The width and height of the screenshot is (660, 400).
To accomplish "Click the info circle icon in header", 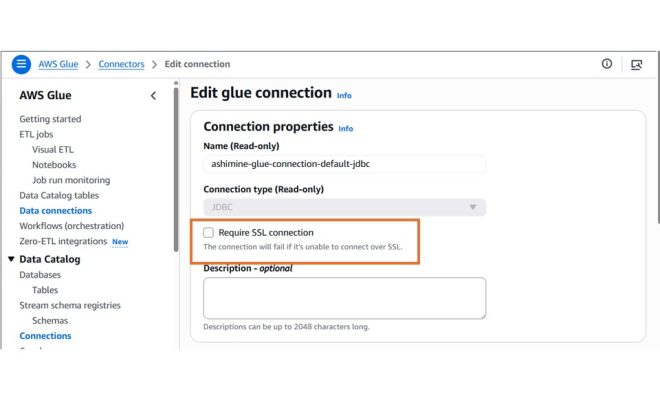I will (607, 64).
